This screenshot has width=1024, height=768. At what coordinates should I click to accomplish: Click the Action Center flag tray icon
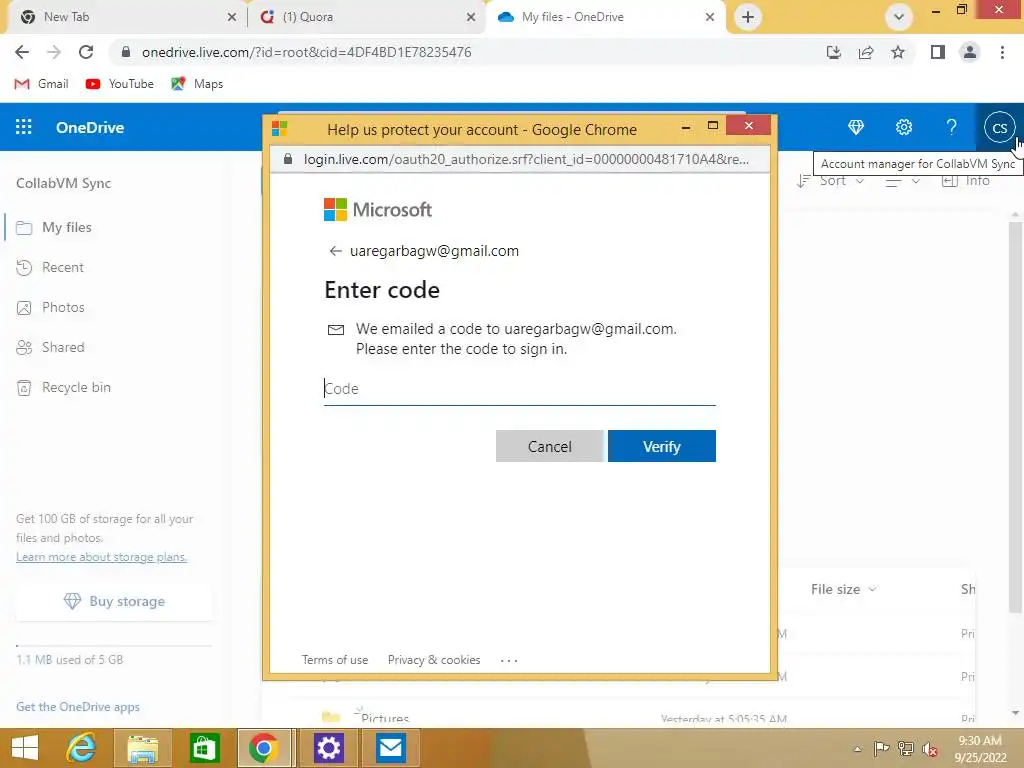coord(881,749)
